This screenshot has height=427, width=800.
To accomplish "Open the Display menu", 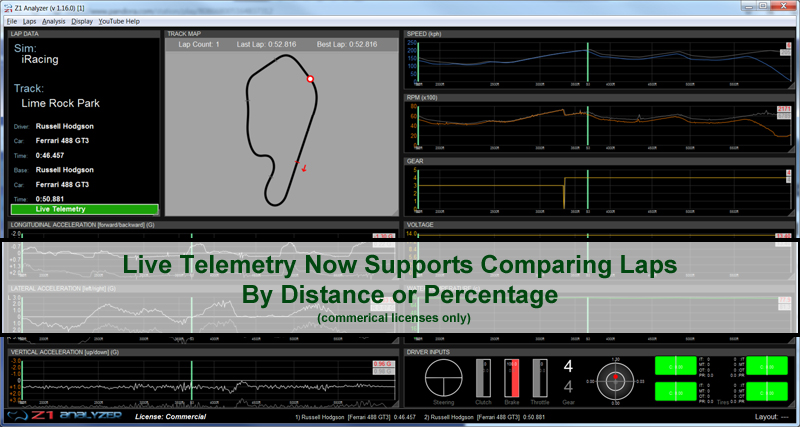I will coord(82,21).
